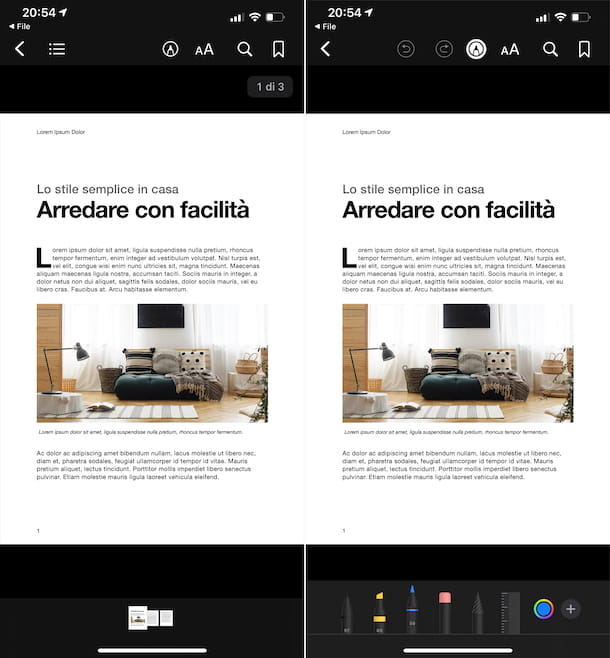
Task: Open search in the left screen
Action: (x=244, y=49)
